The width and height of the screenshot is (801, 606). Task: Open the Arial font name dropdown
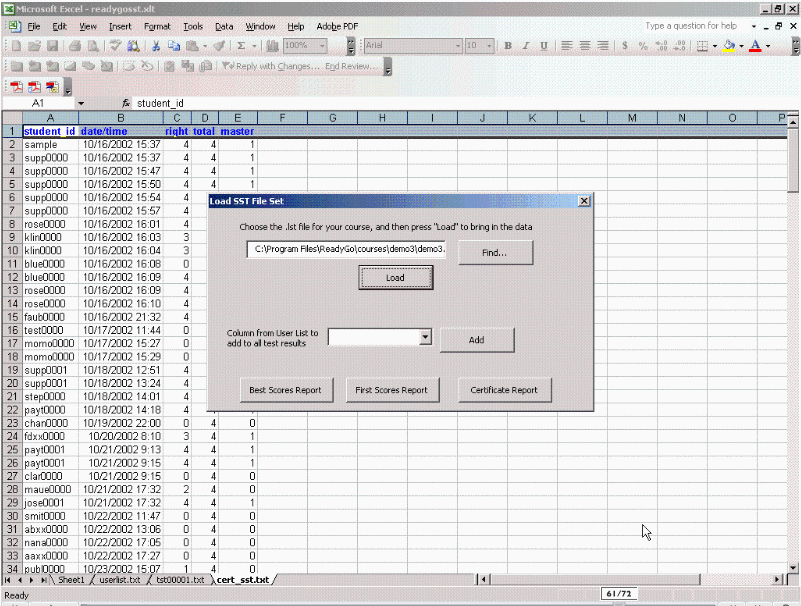click(x=458, y=46)
